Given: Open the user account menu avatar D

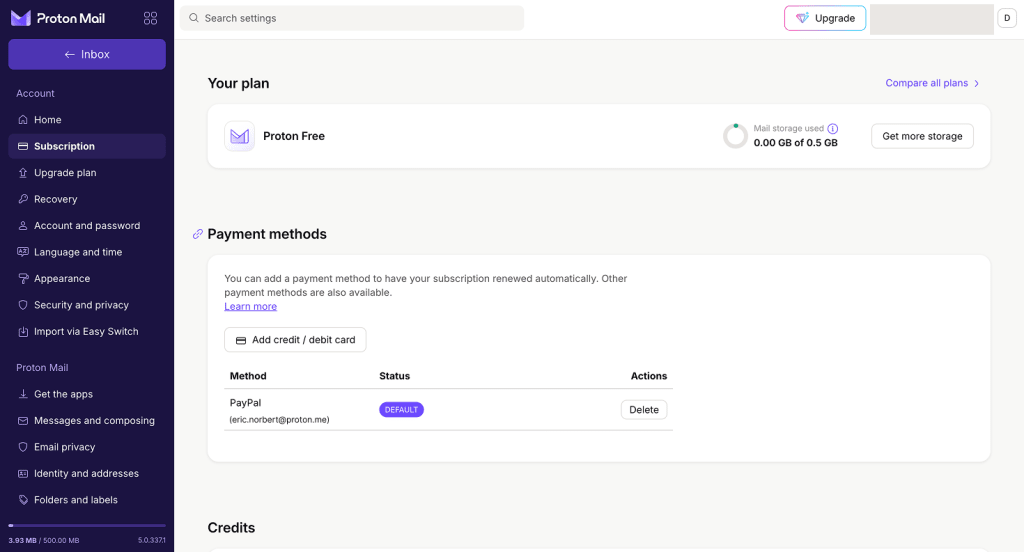Looking at the screenshot, I should (x=1007, y=18).
